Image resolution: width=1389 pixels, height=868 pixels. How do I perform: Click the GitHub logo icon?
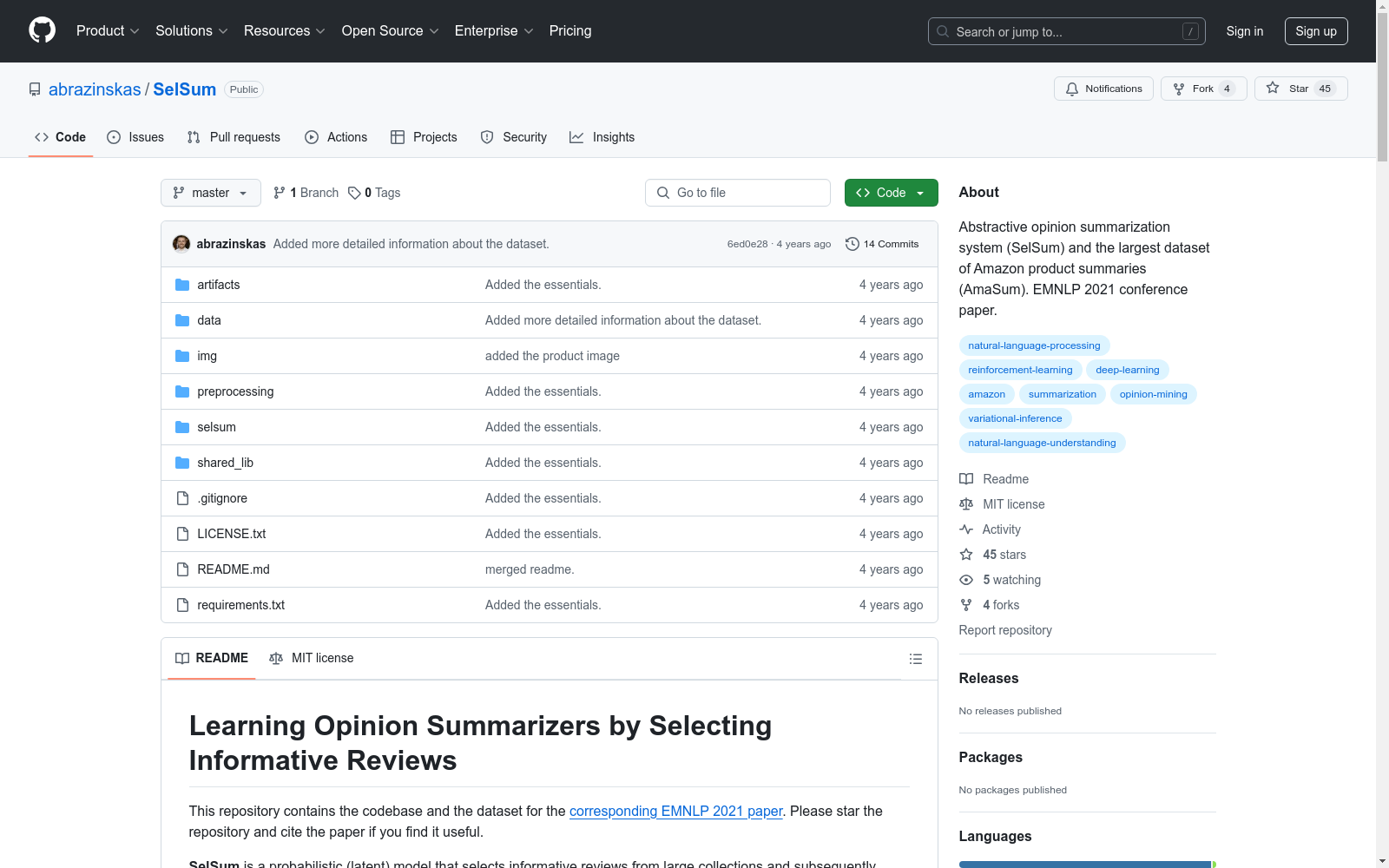point(42,30)
